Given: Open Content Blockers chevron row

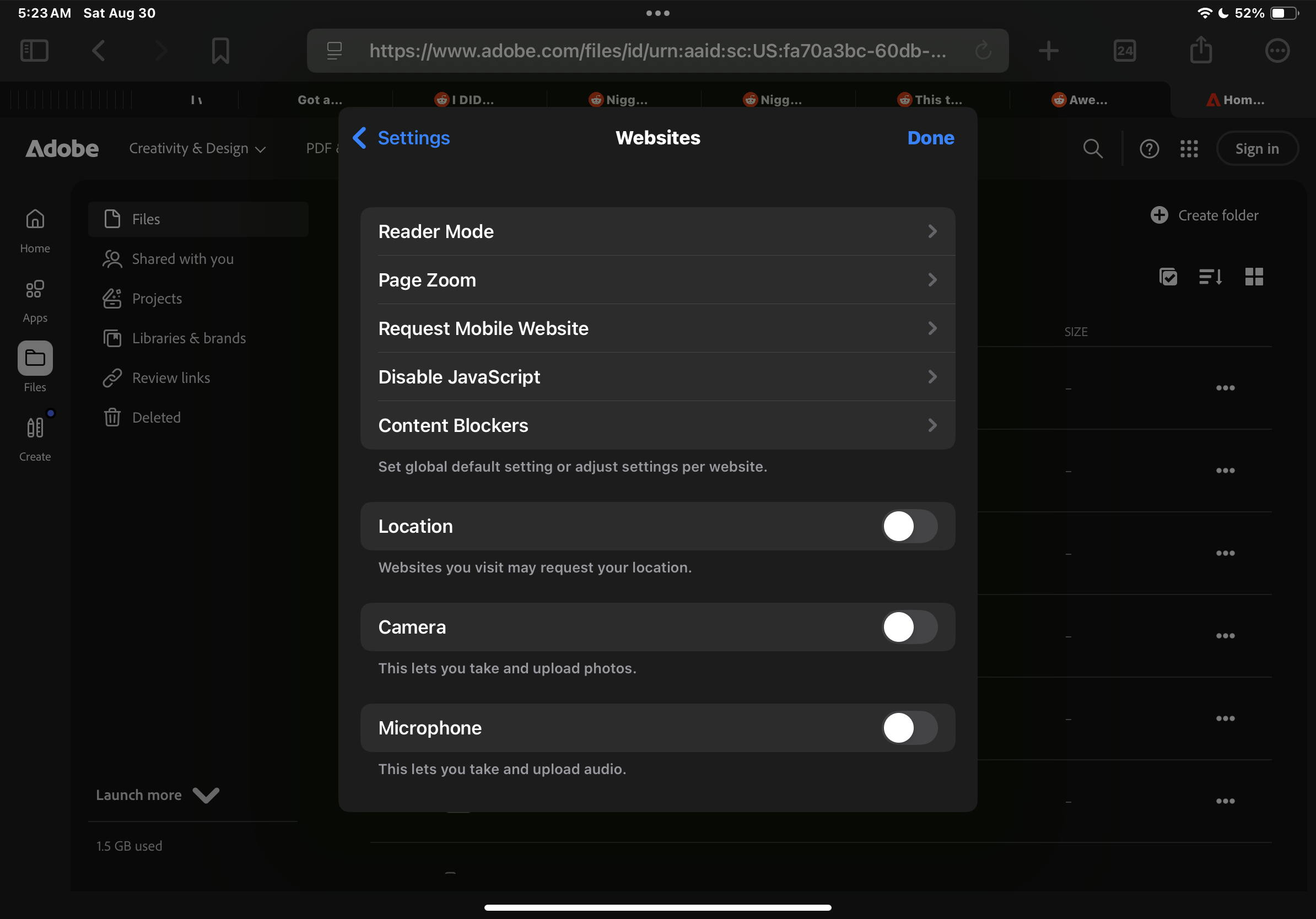Looking at the screenshot, I should (657, 425).
